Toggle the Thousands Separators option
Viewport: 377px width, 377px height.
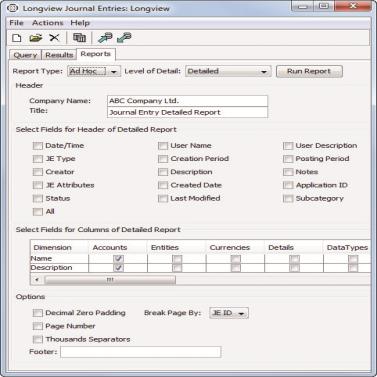click(38, 339)
